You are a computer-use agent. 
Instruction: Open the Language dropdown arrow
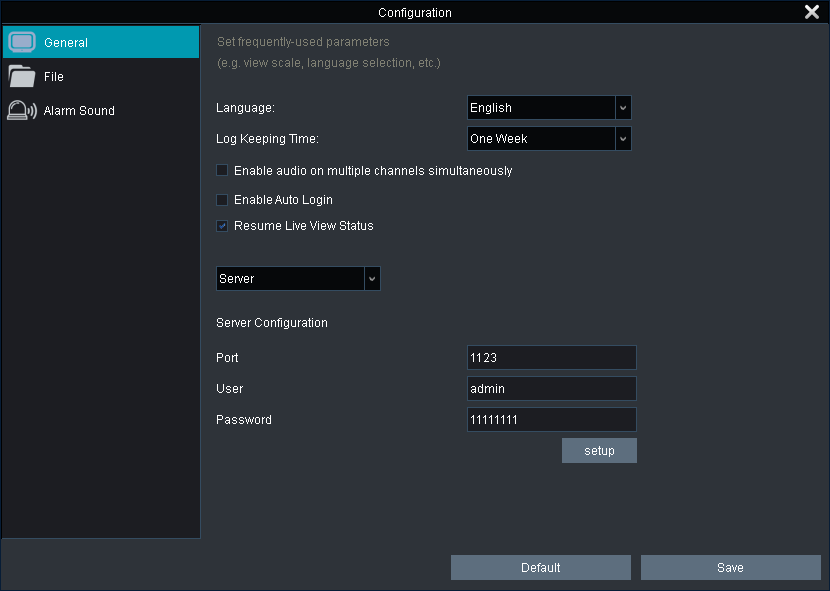(622, 108)
